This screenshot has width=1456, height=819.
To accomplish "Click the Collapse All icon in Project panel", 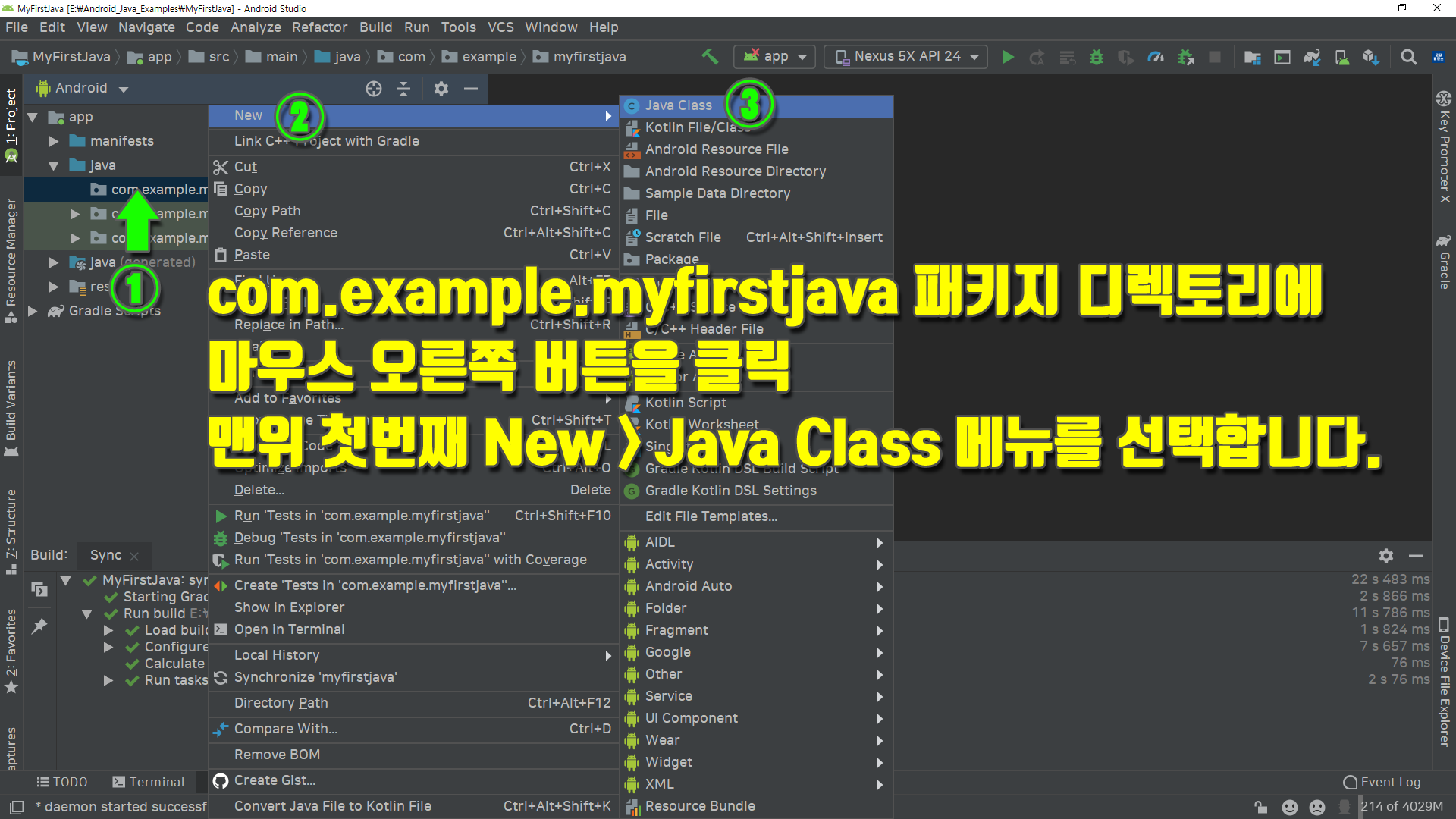I will click(x=403, y=89).
